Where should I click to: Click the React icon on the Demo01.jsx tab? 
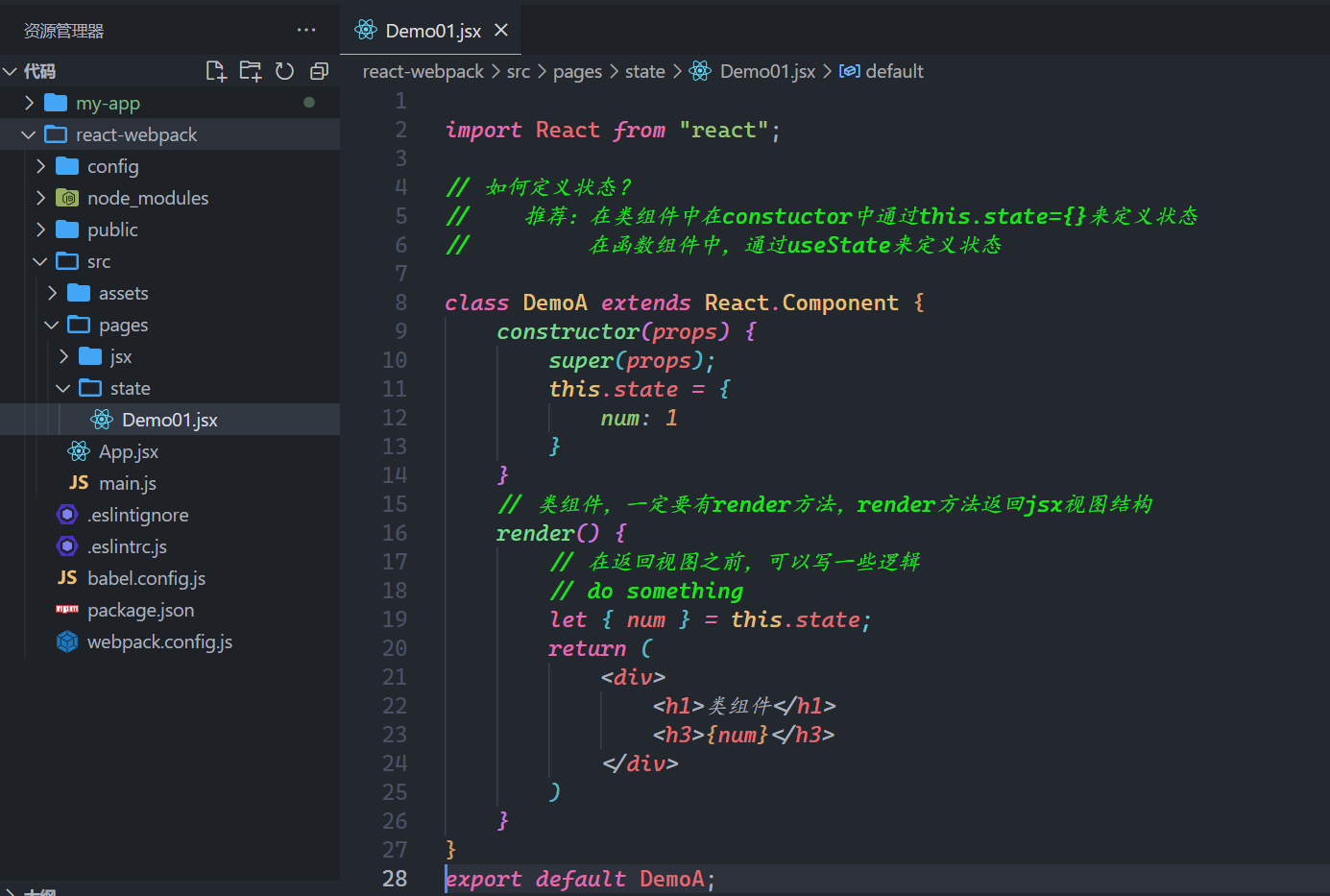(x=366, y=30)
